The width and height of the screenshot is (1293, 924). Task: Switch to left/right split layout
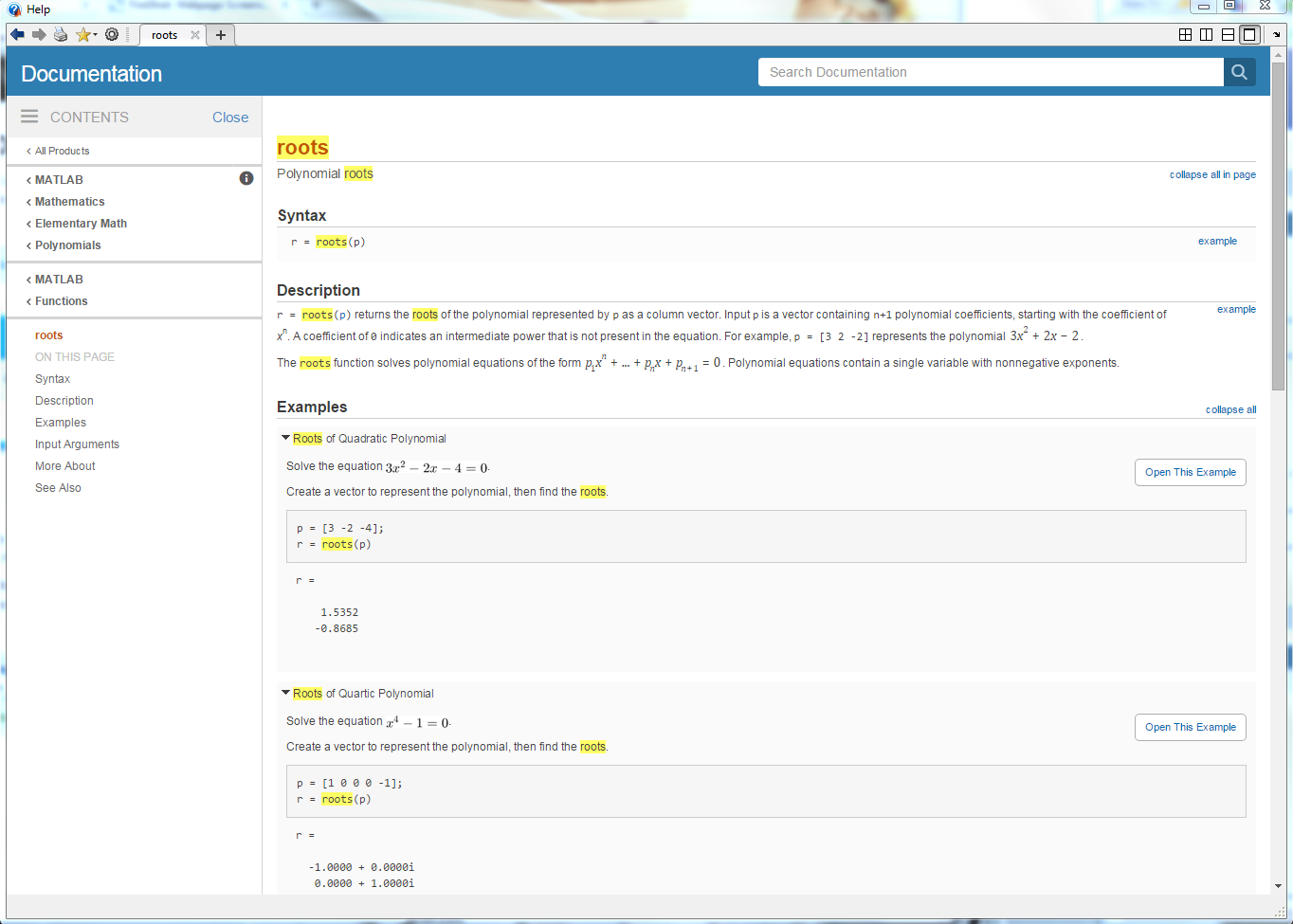(1206, 35)
